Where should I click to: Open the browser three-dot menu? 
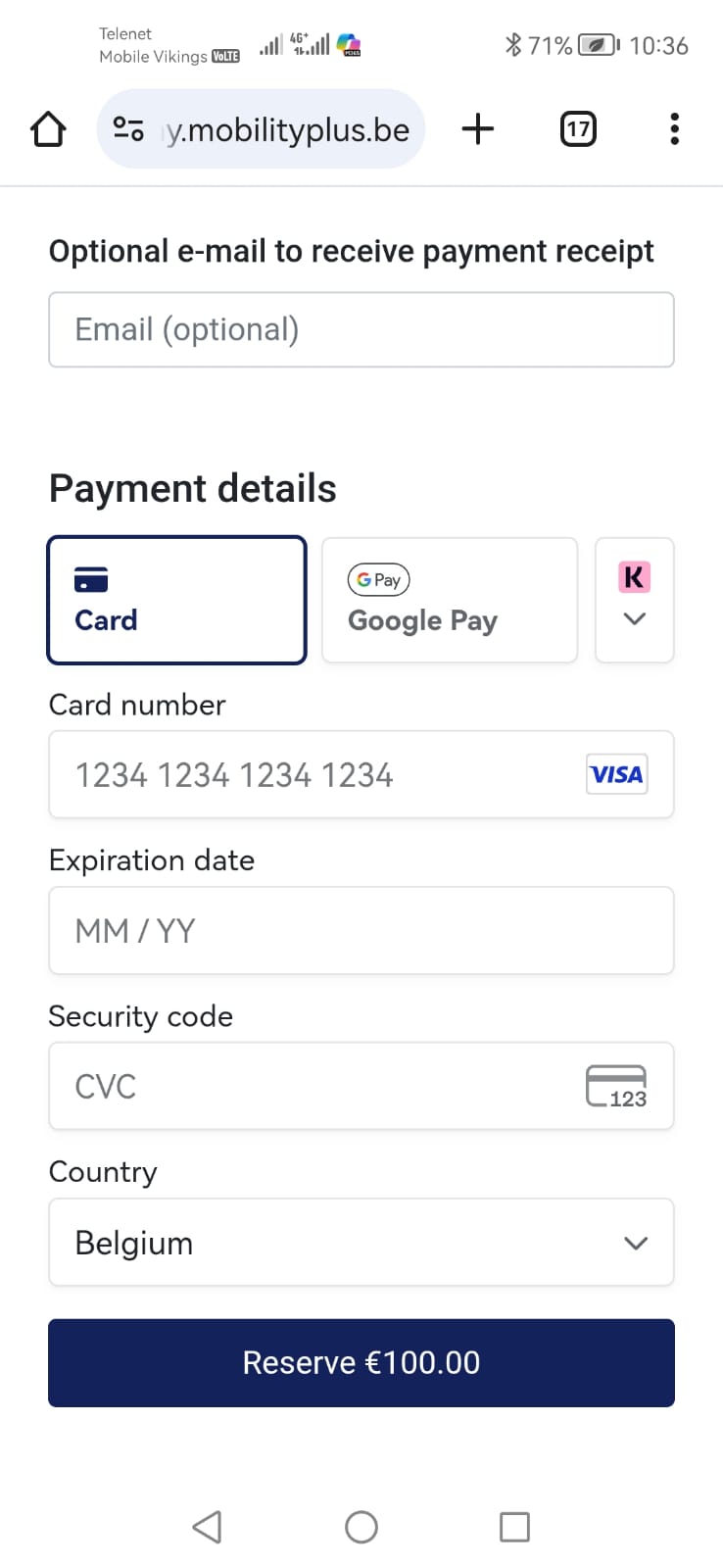coord(674,128)
